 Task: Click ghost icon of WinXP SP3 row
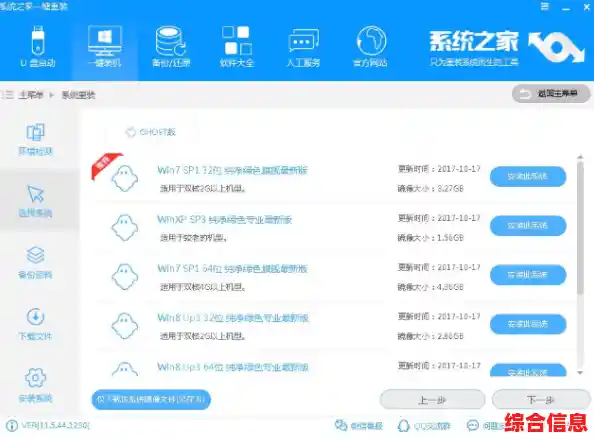click(x=125, y=228)
